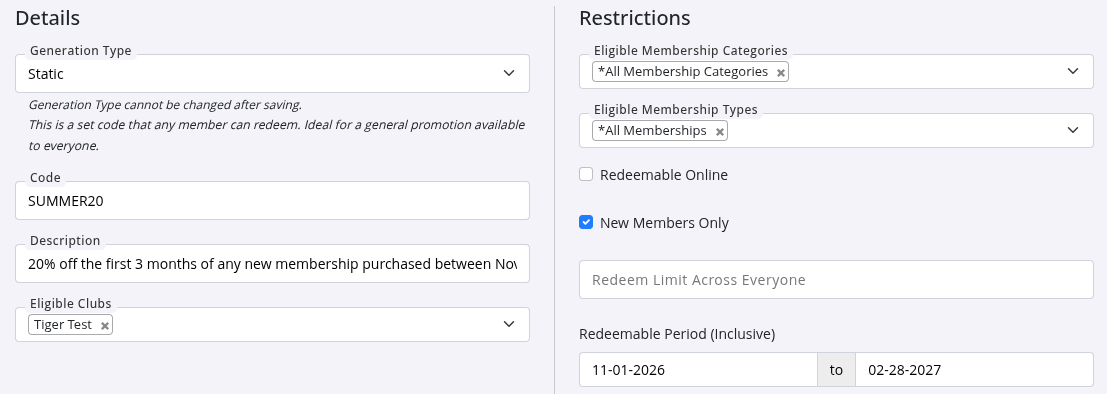This screenshot has height=394, width=1107.
Task: Click the end date 02-28-2027 field
Action: coord(974,370)
